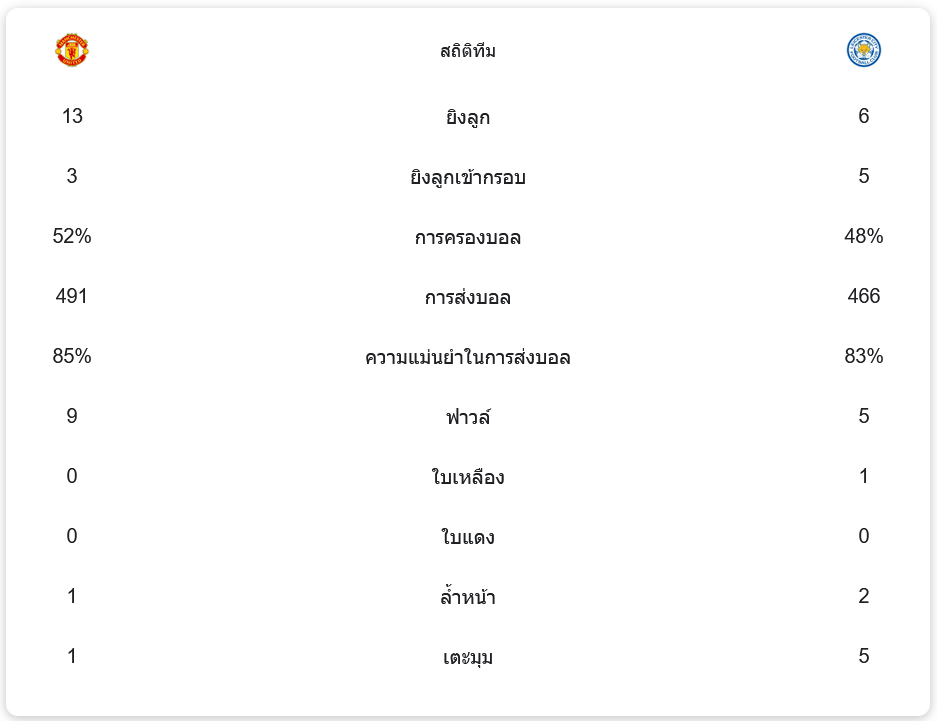The height and width of the screenshot is (721, 937).
Task: Click the ใบเหลือง row label
Action: coord(468,478)
